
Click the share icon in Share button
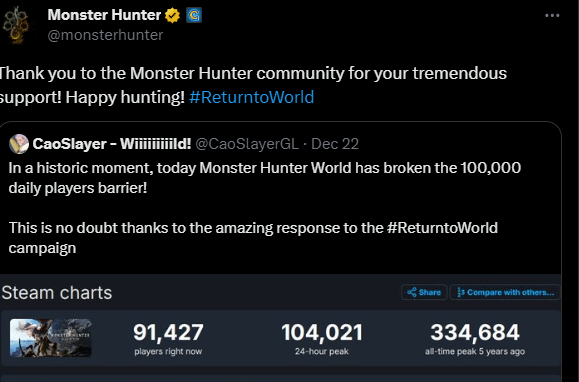[411, 292]
